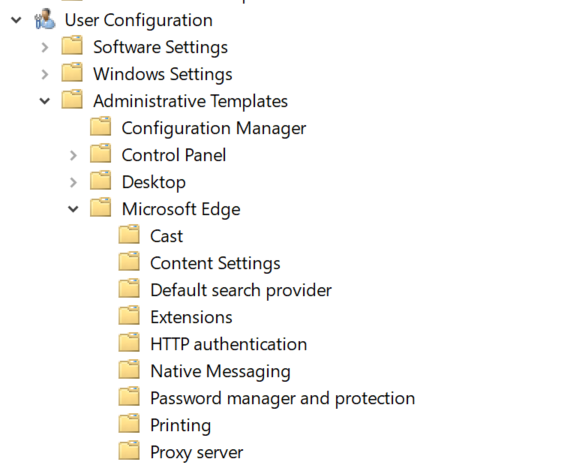Click the Cast folder icon
Image resolution: width=564 pixels, height=466 pixels.
(x=129, y=235)
